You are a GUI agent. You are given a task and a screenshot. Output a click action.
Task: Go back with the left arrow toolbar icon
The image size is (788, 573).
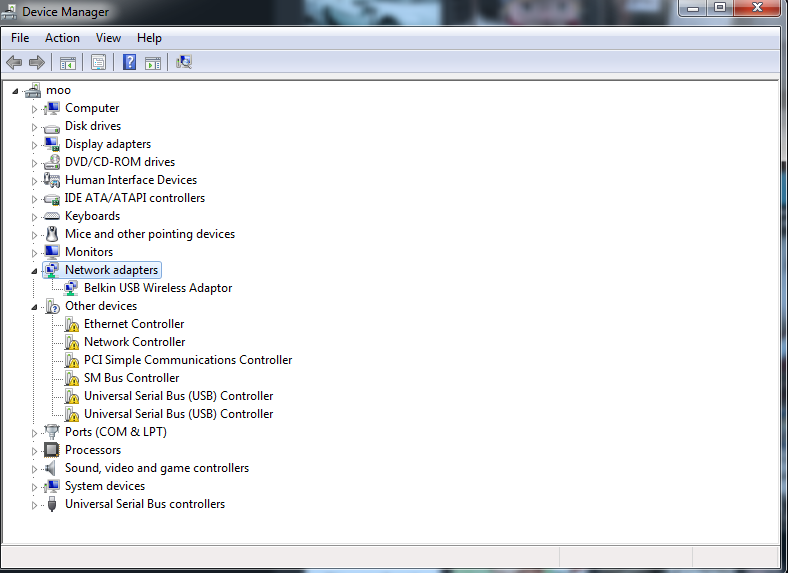14,62
